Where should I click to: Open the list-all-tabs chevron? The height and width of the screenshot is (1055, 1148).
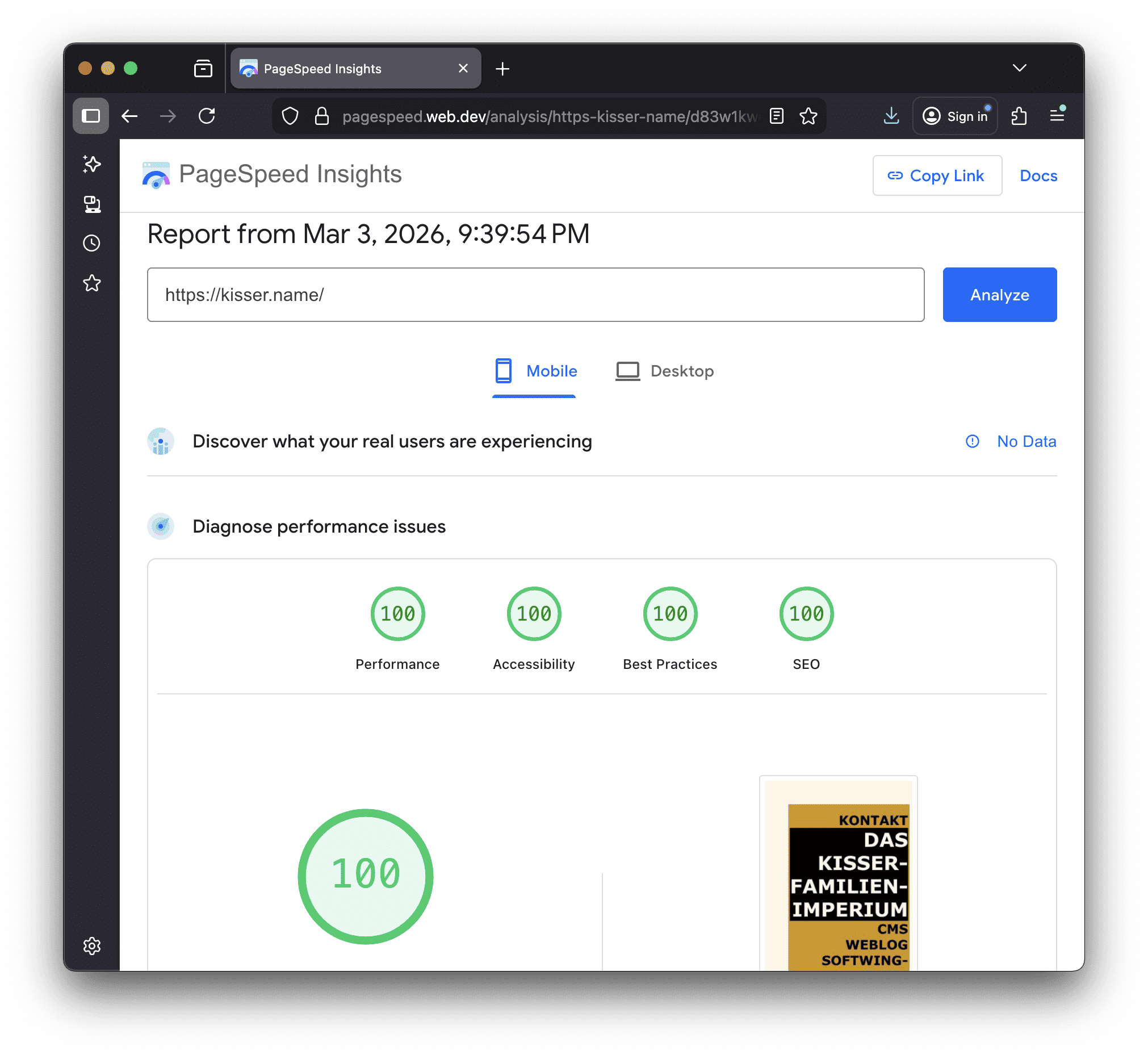[x=1020, y=68]
